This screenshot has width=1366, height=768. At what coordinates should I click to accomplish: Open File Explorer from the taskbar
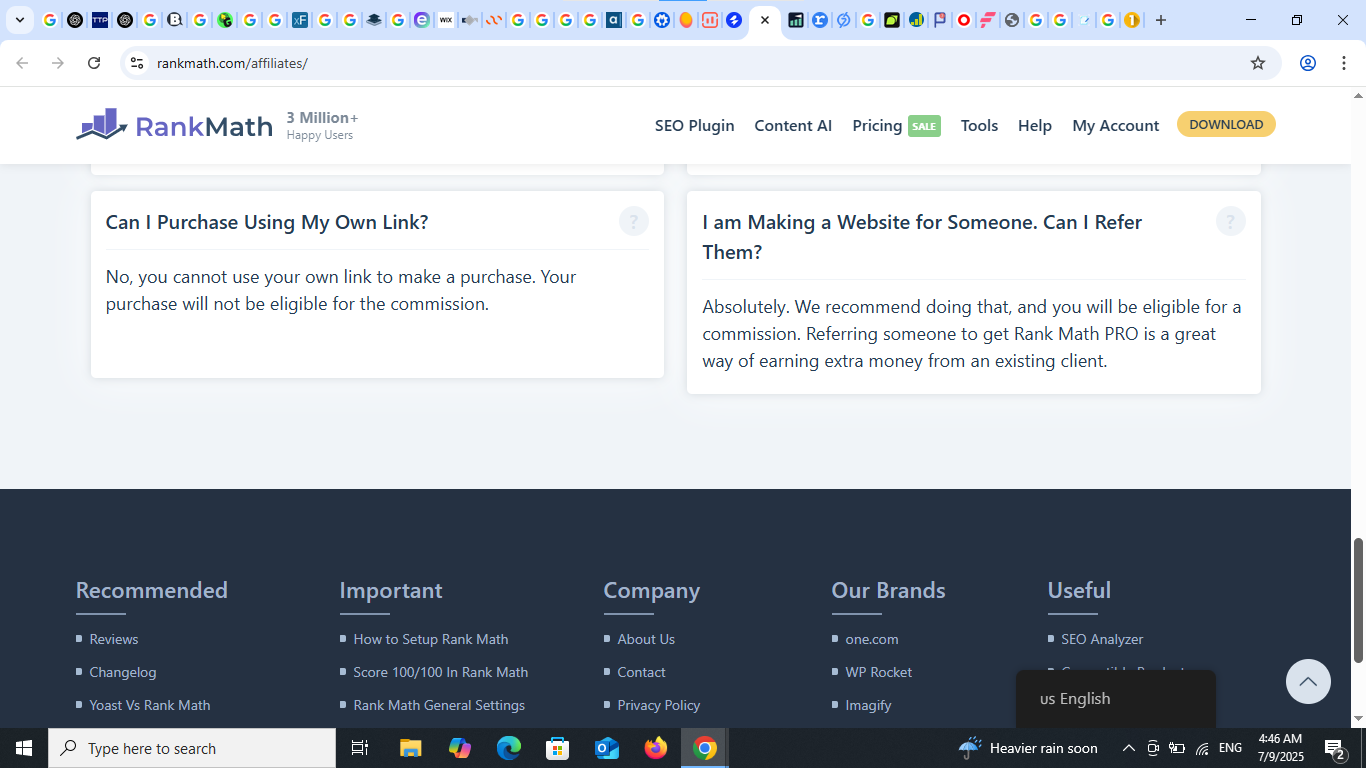pyautogui.click(x=410, y=748)
